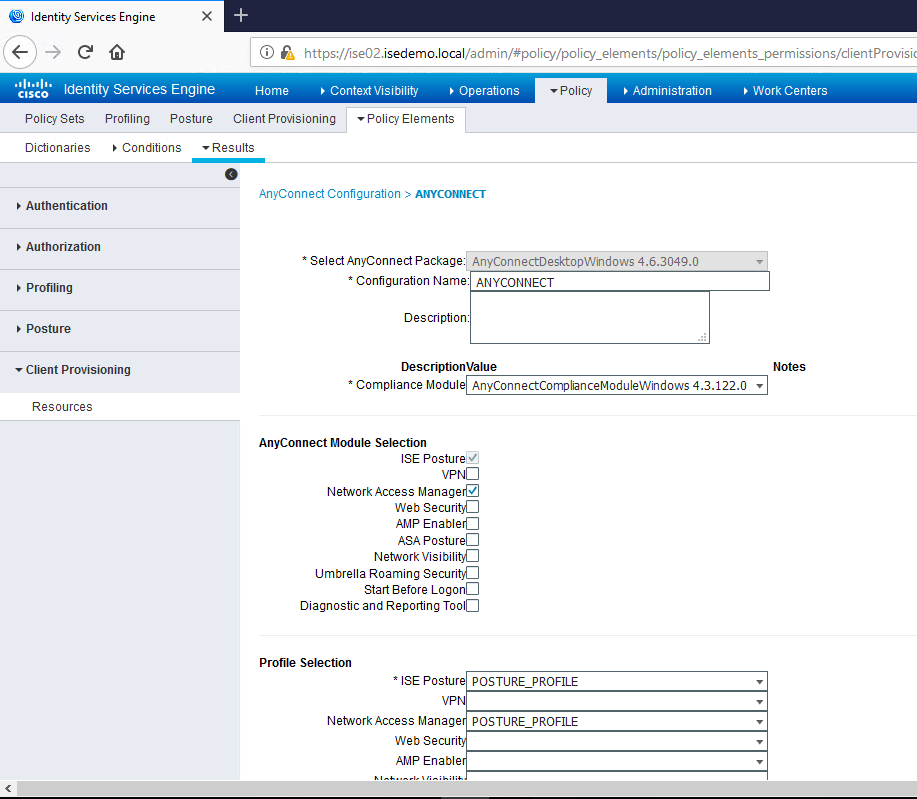Screen dimensions: 917x799
Task: Switch to the Policy Sets tab
Action: pyautogui.click(x=54, y=119)
